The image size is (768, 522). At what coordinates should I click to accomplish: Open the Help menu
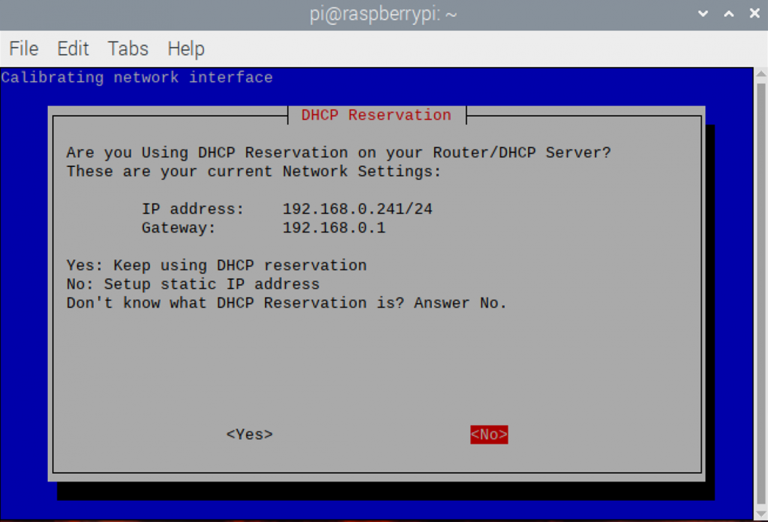pyautogui.click(x=186, y=48)
